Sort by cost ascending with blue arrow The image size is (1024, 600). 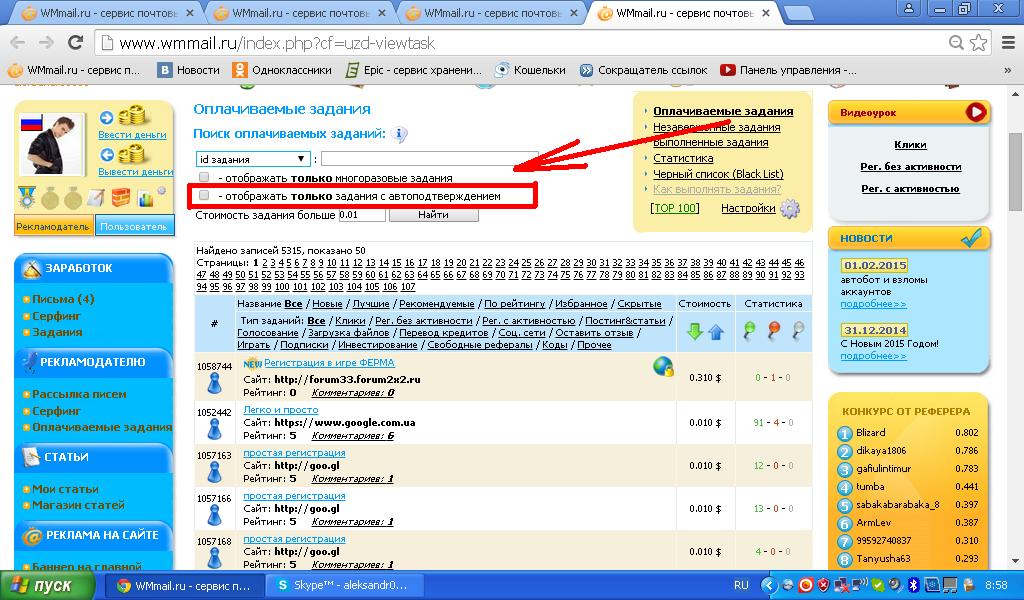[716, 332]
